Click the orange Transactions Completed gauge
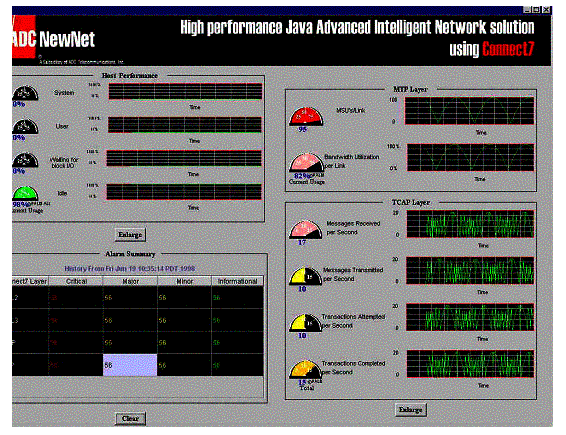Viewport: 566px width, 435px height. point(305,369)
